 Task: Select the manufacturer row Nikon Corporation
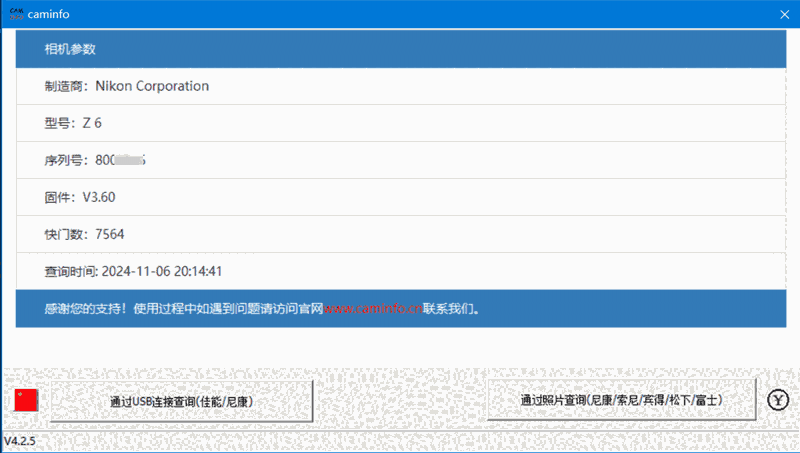(x=401, y=86)
